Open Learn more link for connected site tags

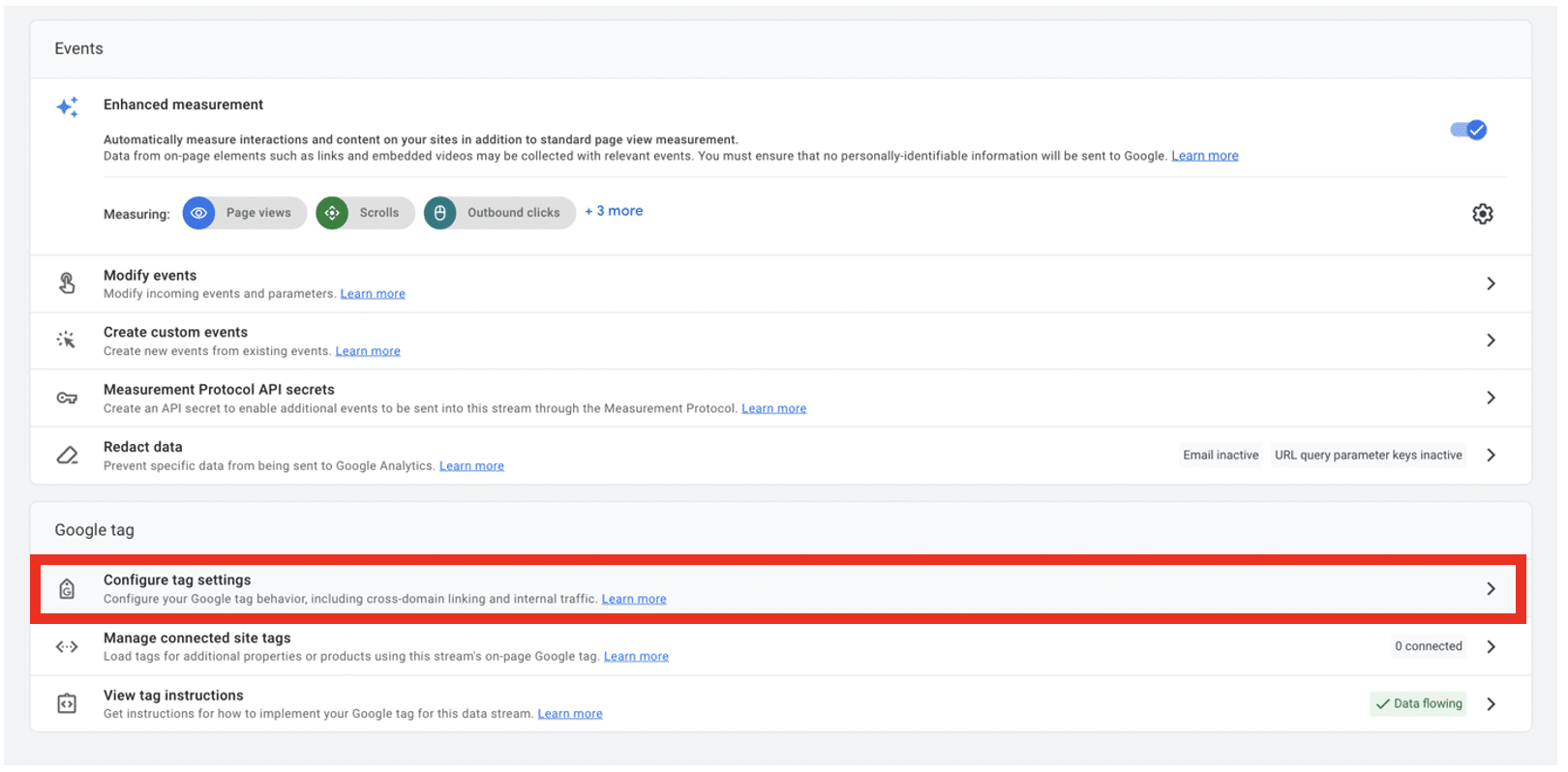coord(636,657)
